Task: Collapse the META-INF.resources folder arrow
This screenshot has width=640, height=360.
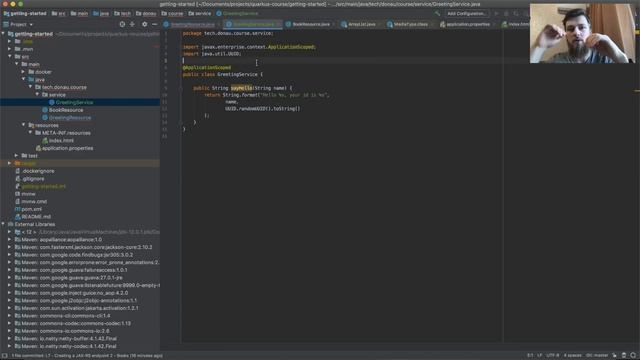Action: pos(31,133)
